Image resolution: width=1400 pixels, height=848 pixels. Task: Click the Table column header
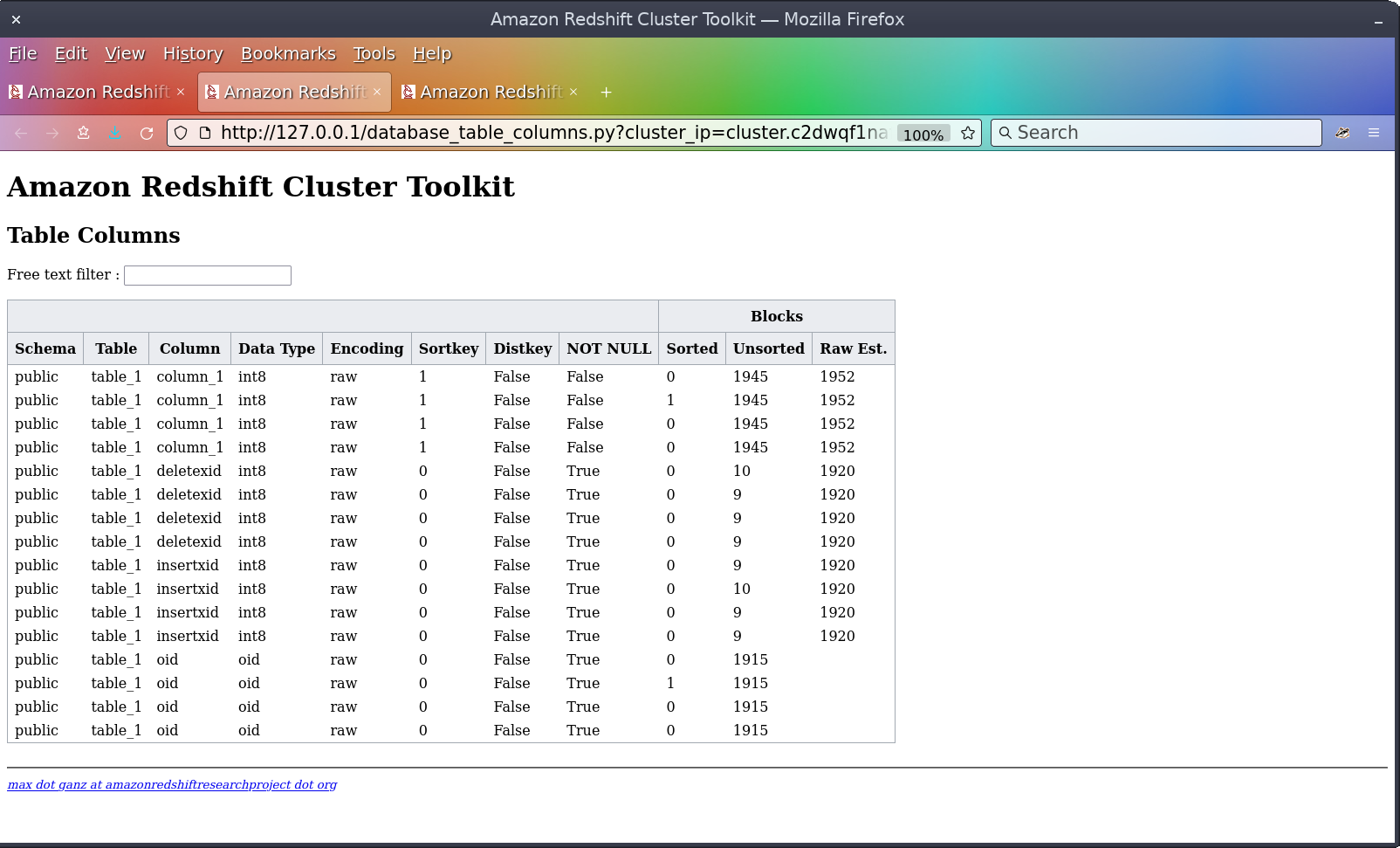(x=116, y=348)
